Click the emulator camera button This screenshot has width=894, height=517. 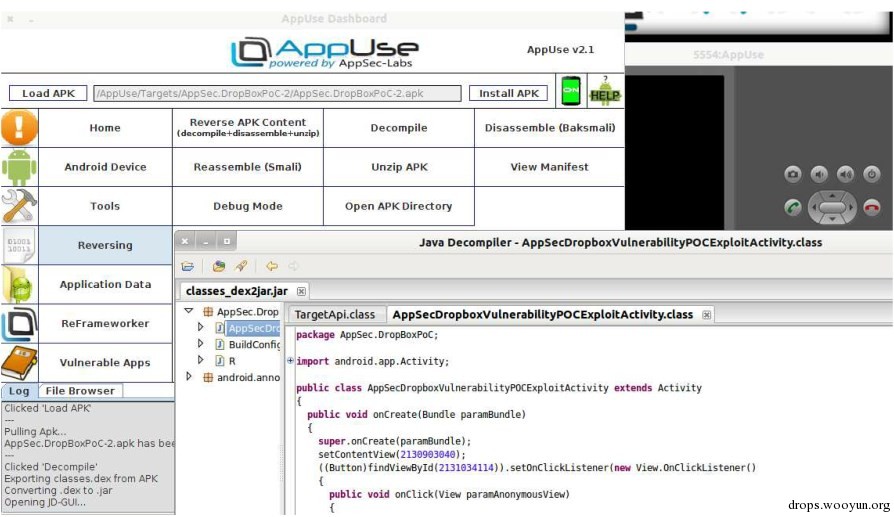click(x=793, y=174)
